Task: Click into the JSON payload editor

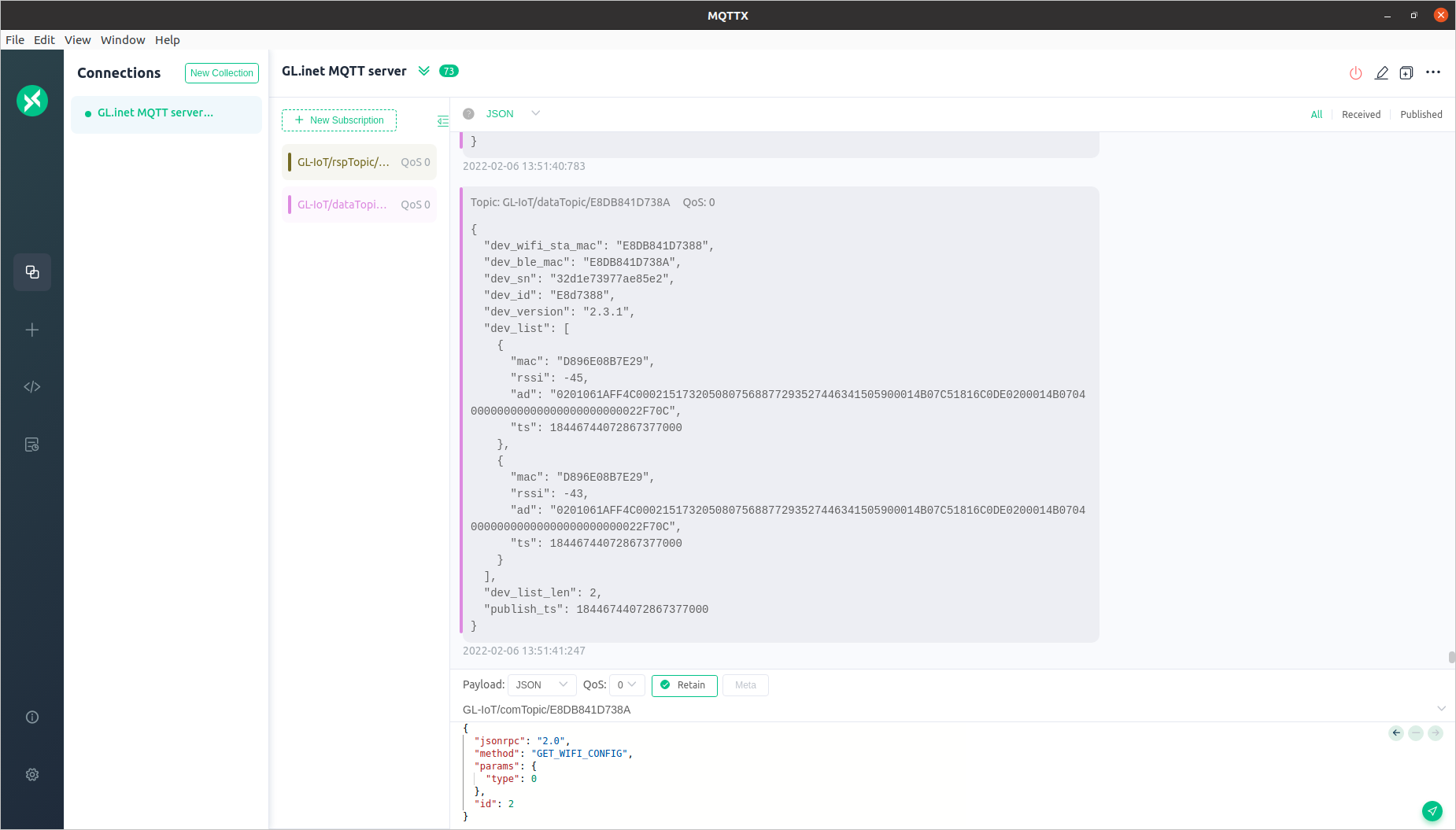Action: 921,773
